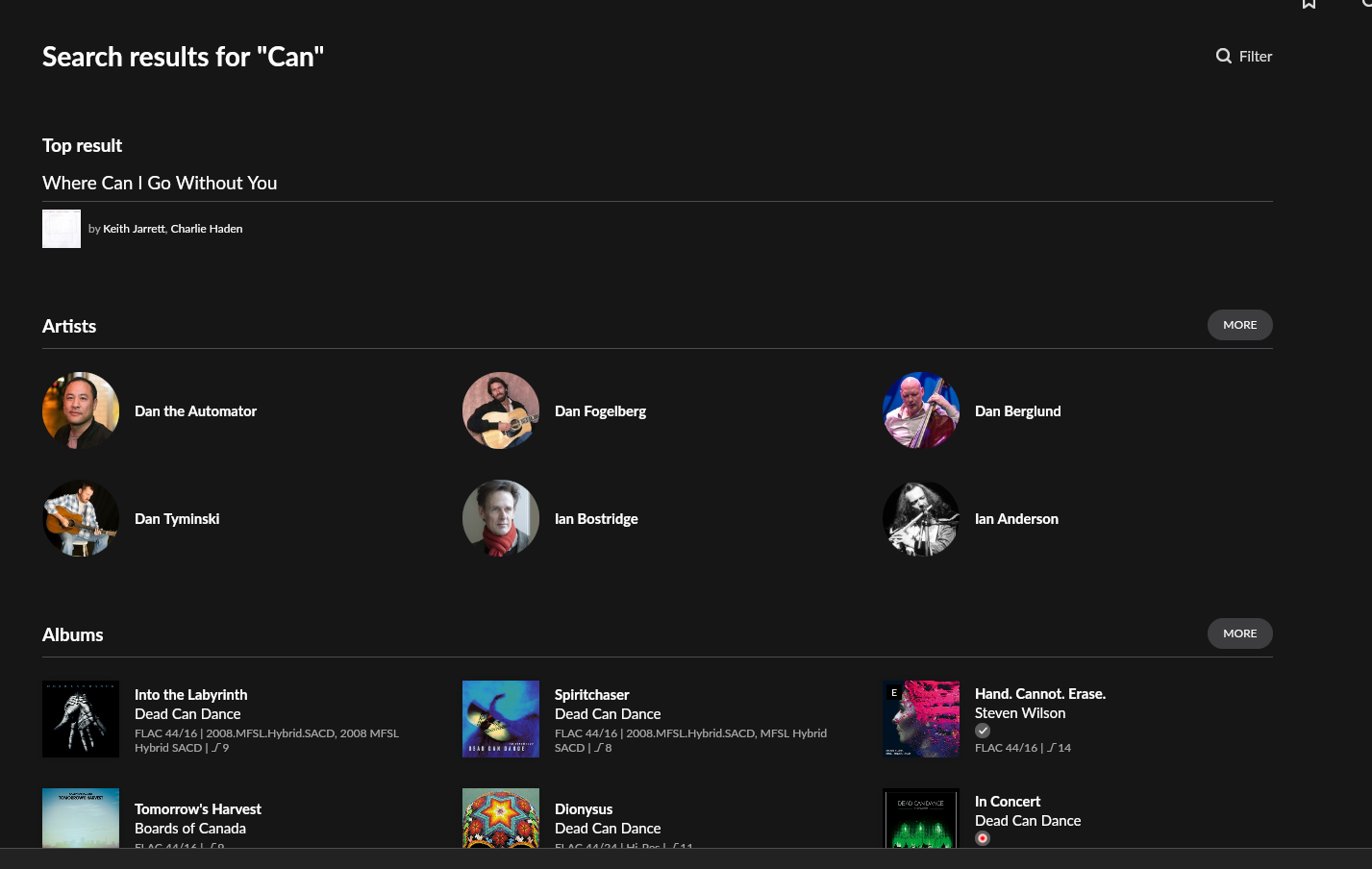
Task: Open Dan Fogelberg's portrait
Action: pos(501,410)
